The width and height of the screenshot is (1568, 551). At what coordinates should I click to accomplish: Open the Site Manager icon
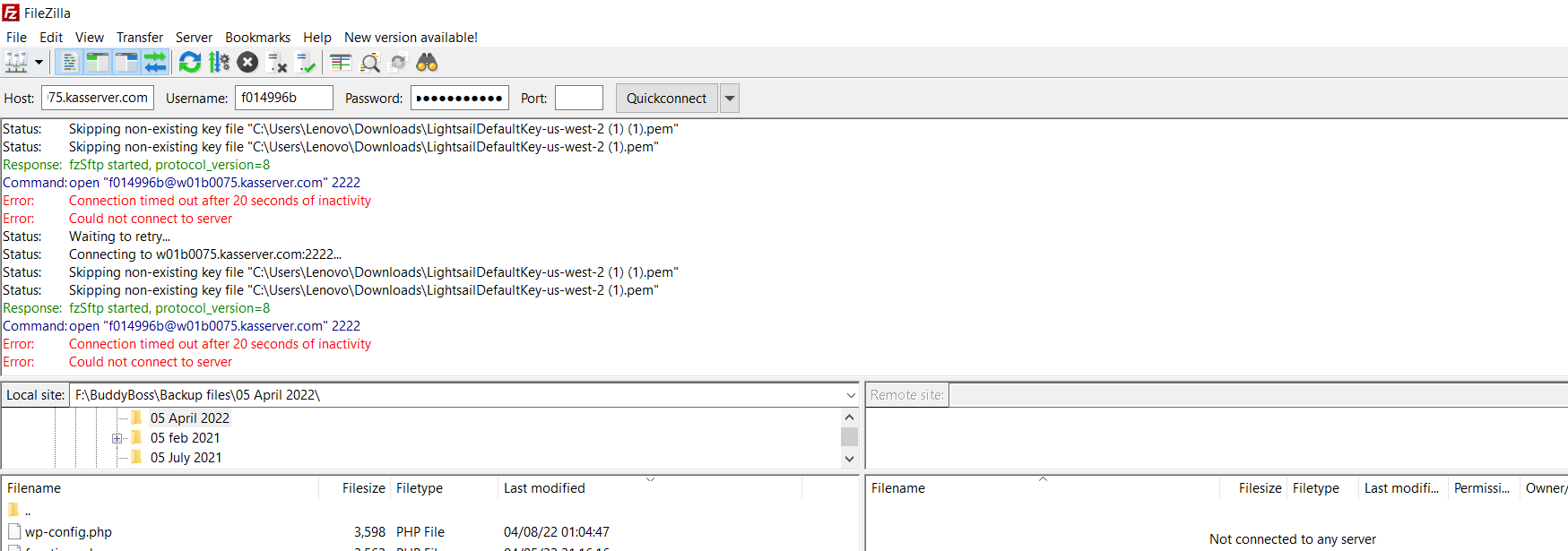[16, 63]
